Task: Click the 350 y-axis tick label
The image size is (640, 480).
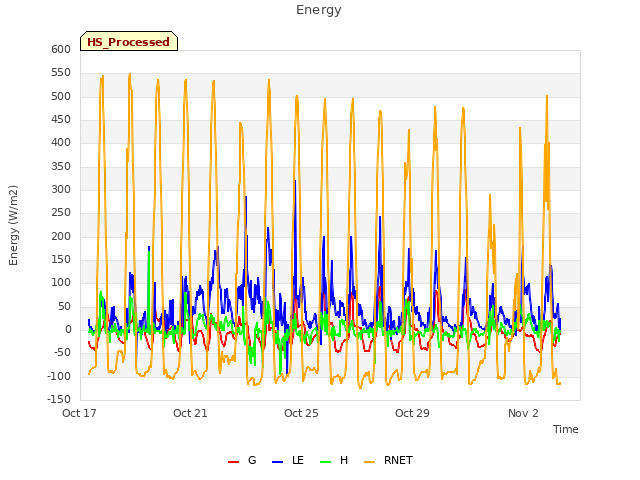Action: [61, 166]
